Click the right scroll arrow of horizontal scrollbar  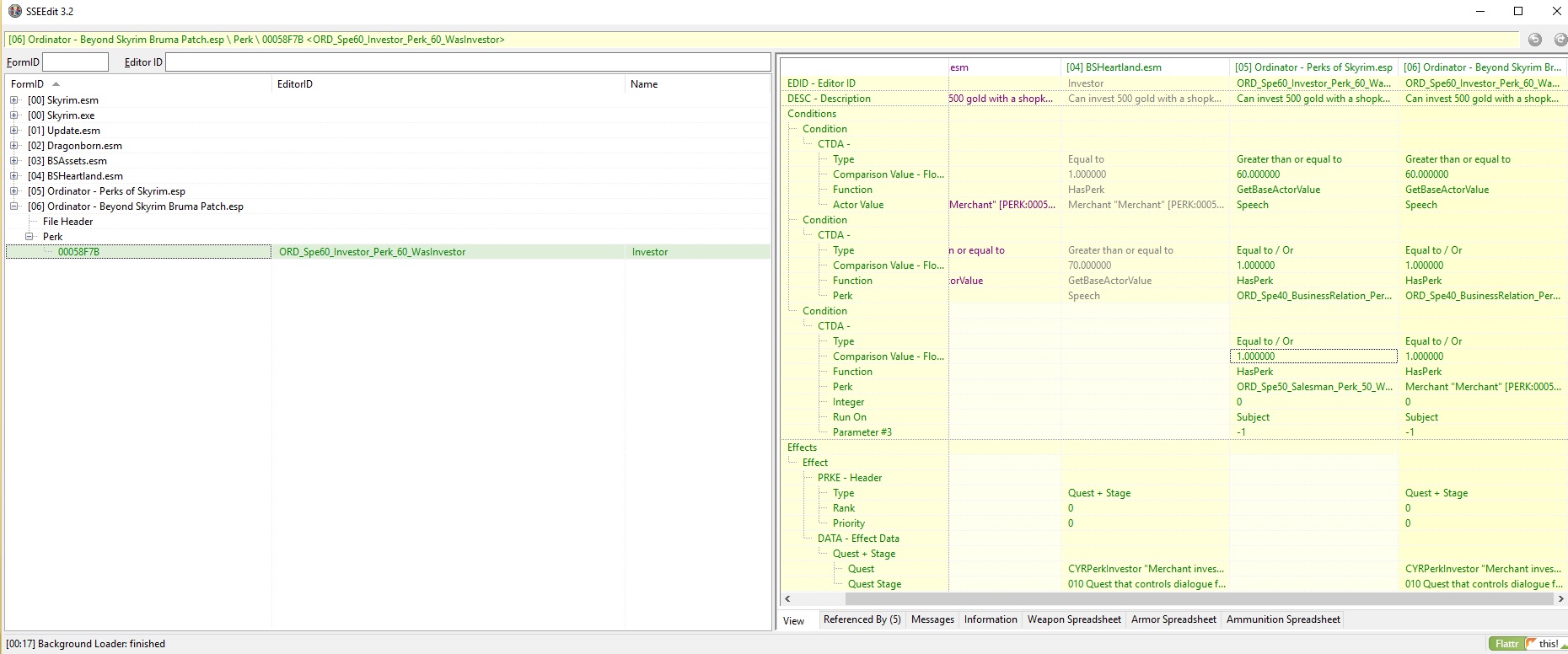tap(1560, 599)
